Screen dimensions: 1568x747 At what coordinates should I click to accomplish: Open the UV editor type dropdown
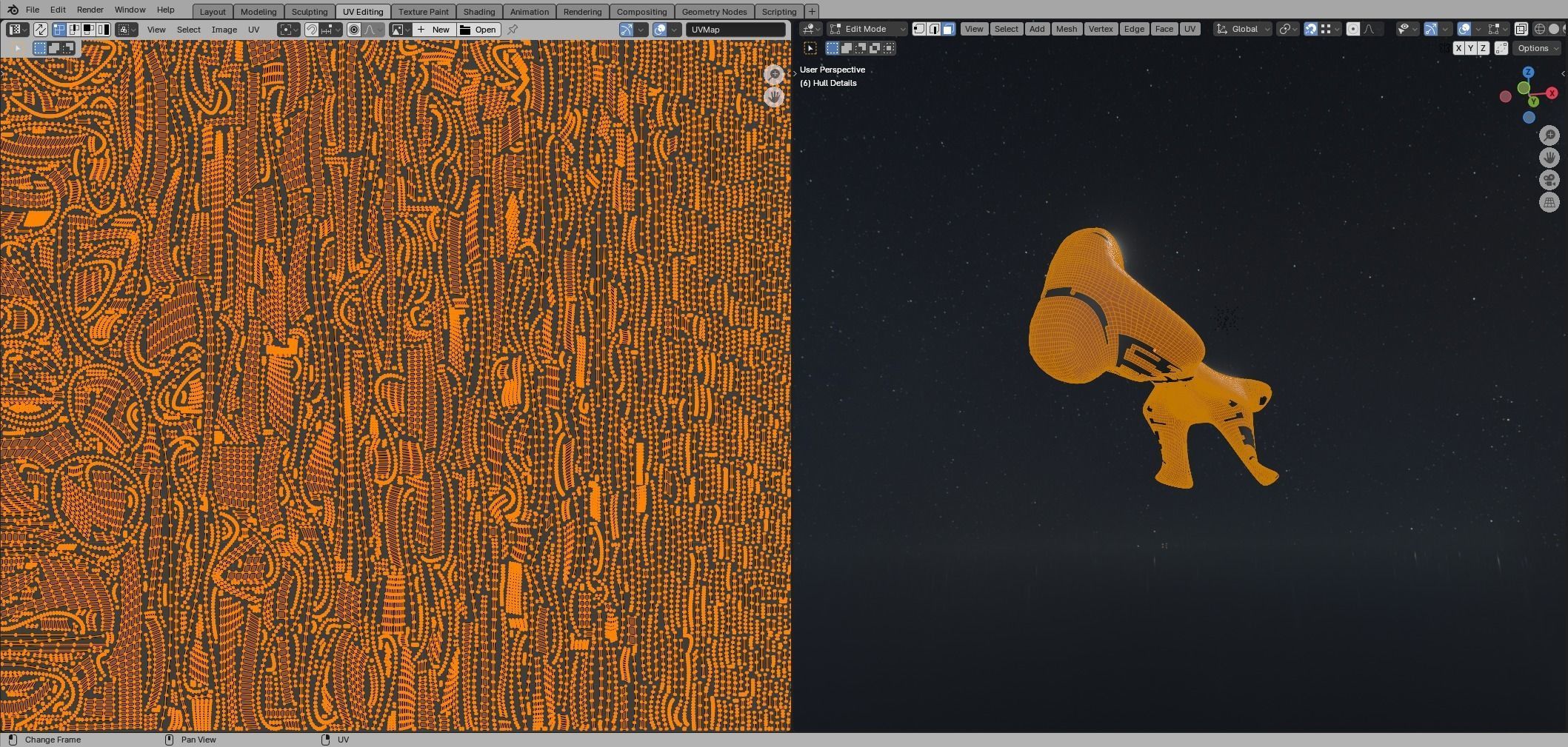(x=17, y=30)
